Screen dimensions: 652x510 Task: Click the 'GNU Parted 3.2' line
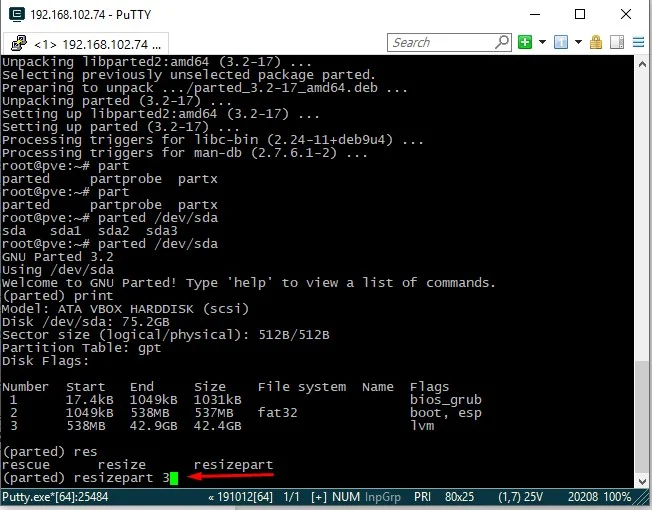(57, 257)
